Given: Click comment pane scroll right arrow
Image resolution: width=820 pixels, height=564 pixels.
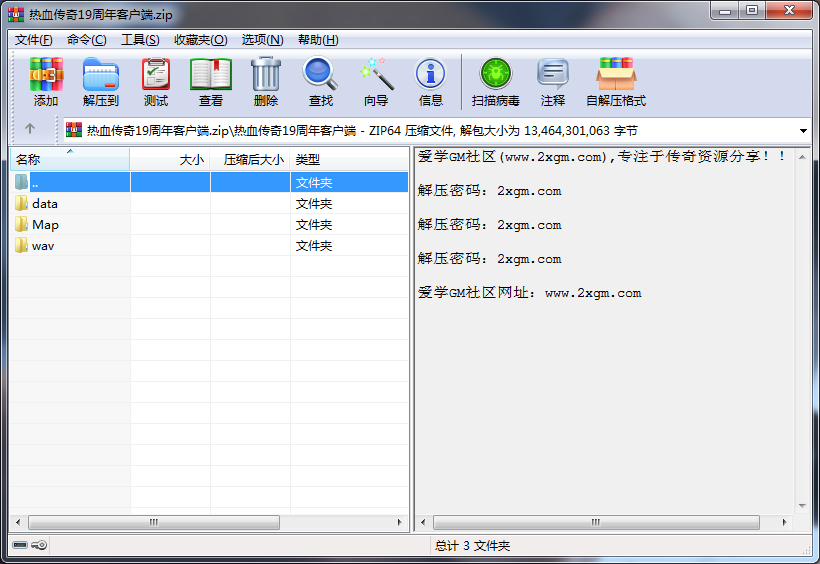Looking at the screenshot, I should [784, 522].
